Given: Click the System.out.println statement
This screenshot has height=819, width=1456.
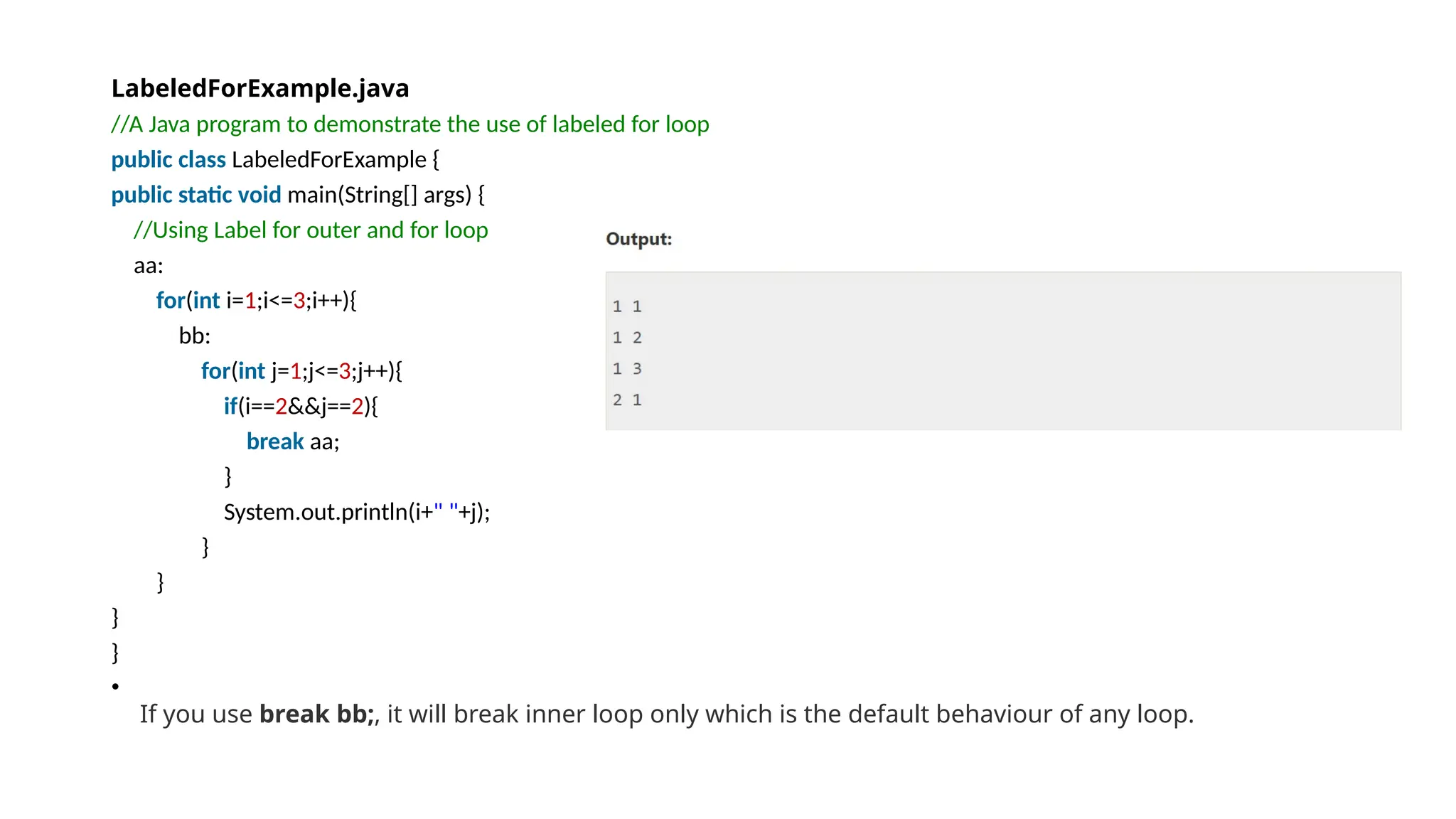Looking at the screenshot, I should pyautogui.click(x=357, y=512).
